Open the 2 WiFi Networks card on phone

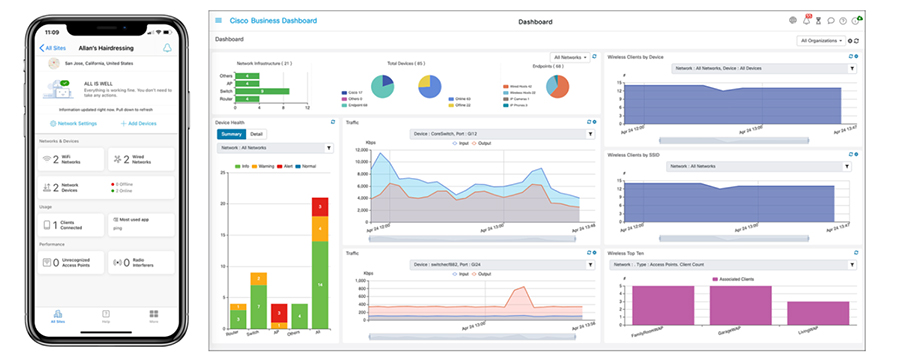coord(71,159)
